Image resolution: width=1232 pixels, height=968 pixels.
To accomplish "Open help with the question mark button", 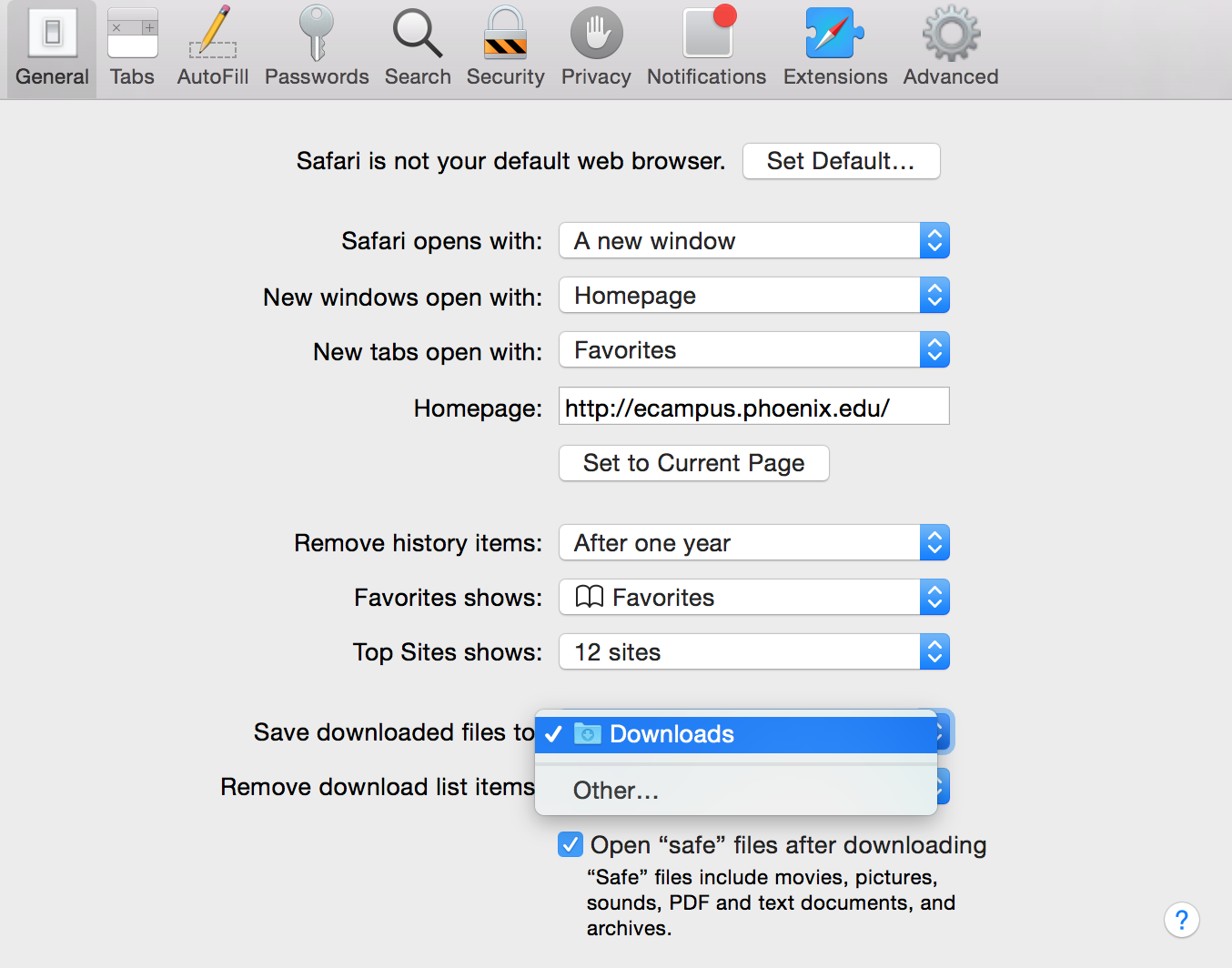I will [x=1182, y=920].
